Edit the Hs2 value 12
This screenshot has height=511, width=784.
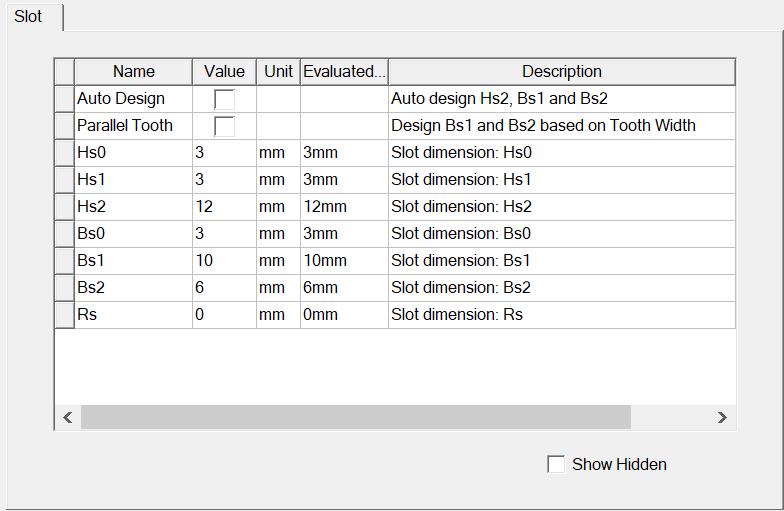(224, 206)
